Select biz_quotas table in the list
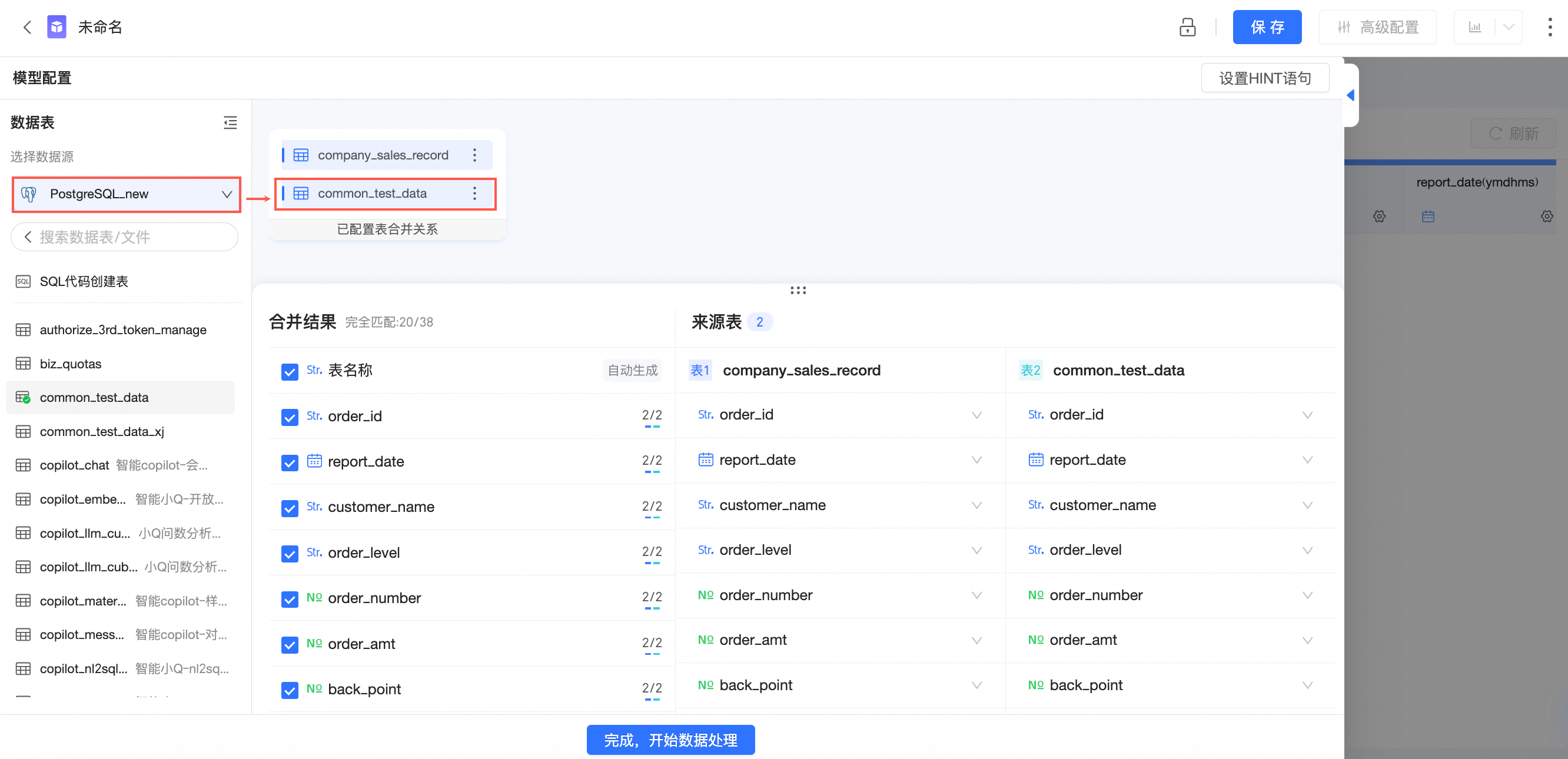Screen dimensions: 1568x759 [x=71, y=364]
